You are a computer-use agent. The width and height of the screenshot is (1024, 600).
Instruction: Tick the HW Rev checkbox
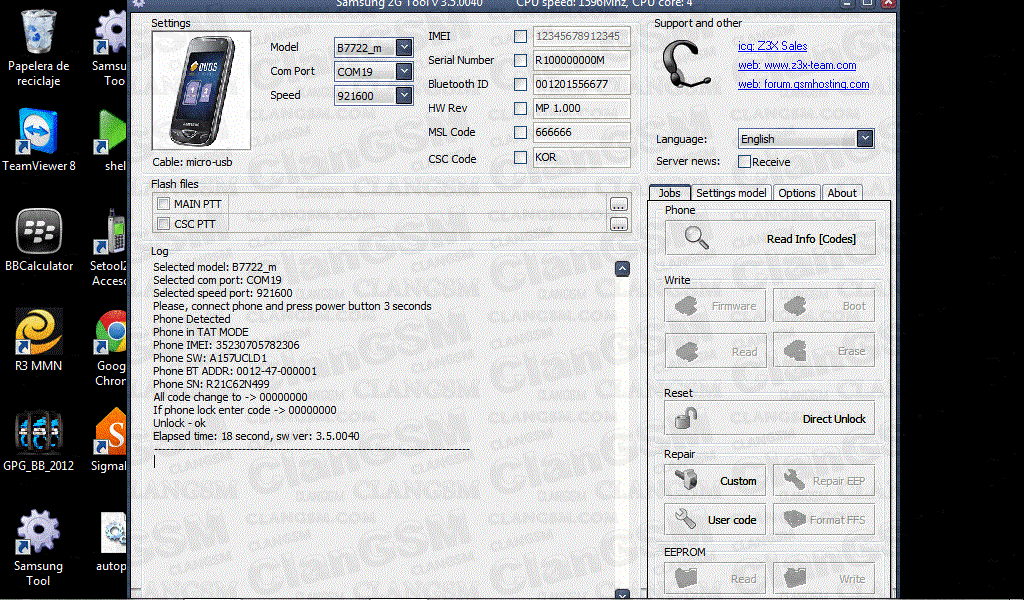(x=520, y=108)
